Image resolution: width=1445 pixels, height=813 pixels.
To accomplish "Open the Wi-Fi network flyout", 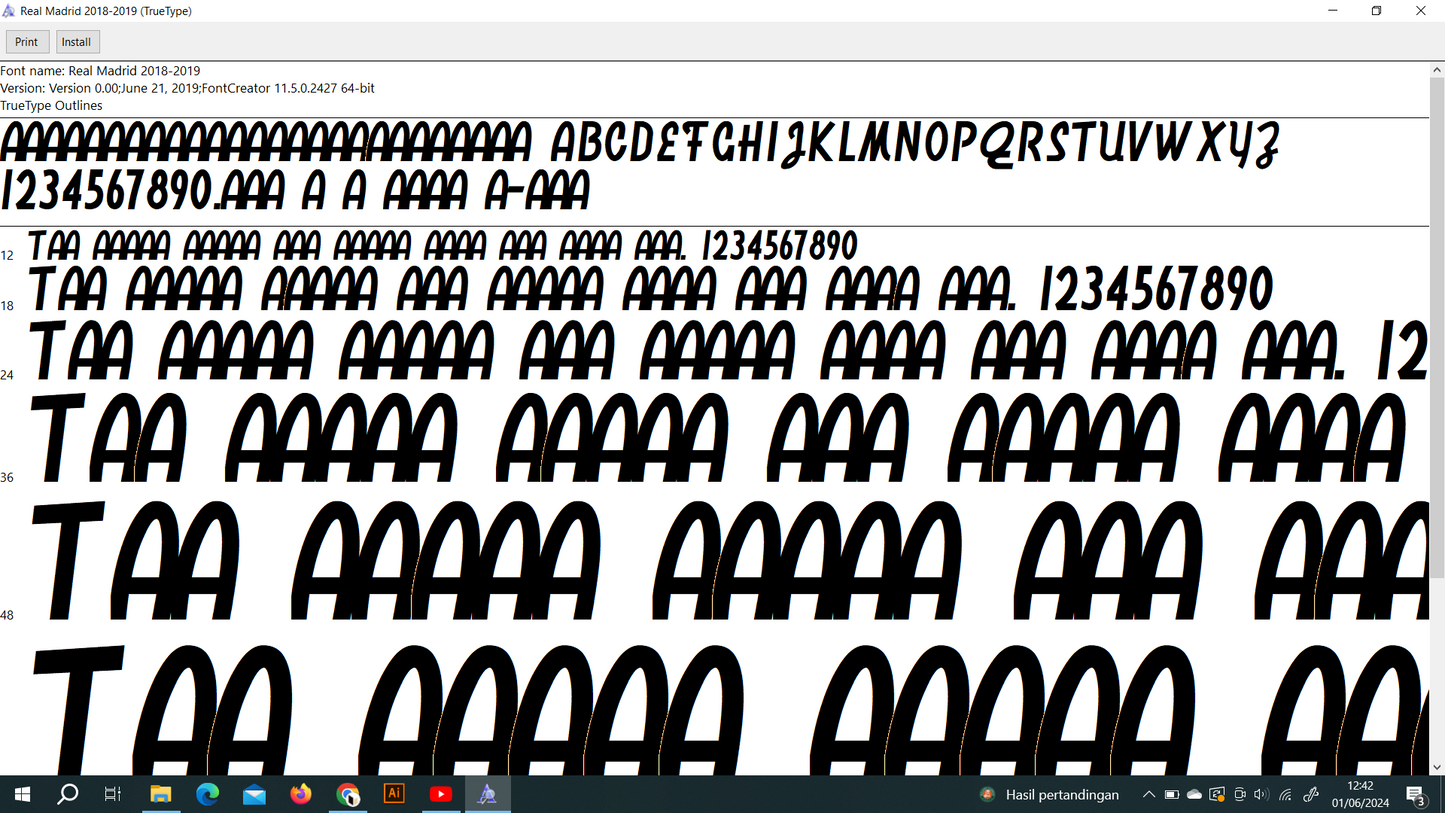I will coord(1286,795).
